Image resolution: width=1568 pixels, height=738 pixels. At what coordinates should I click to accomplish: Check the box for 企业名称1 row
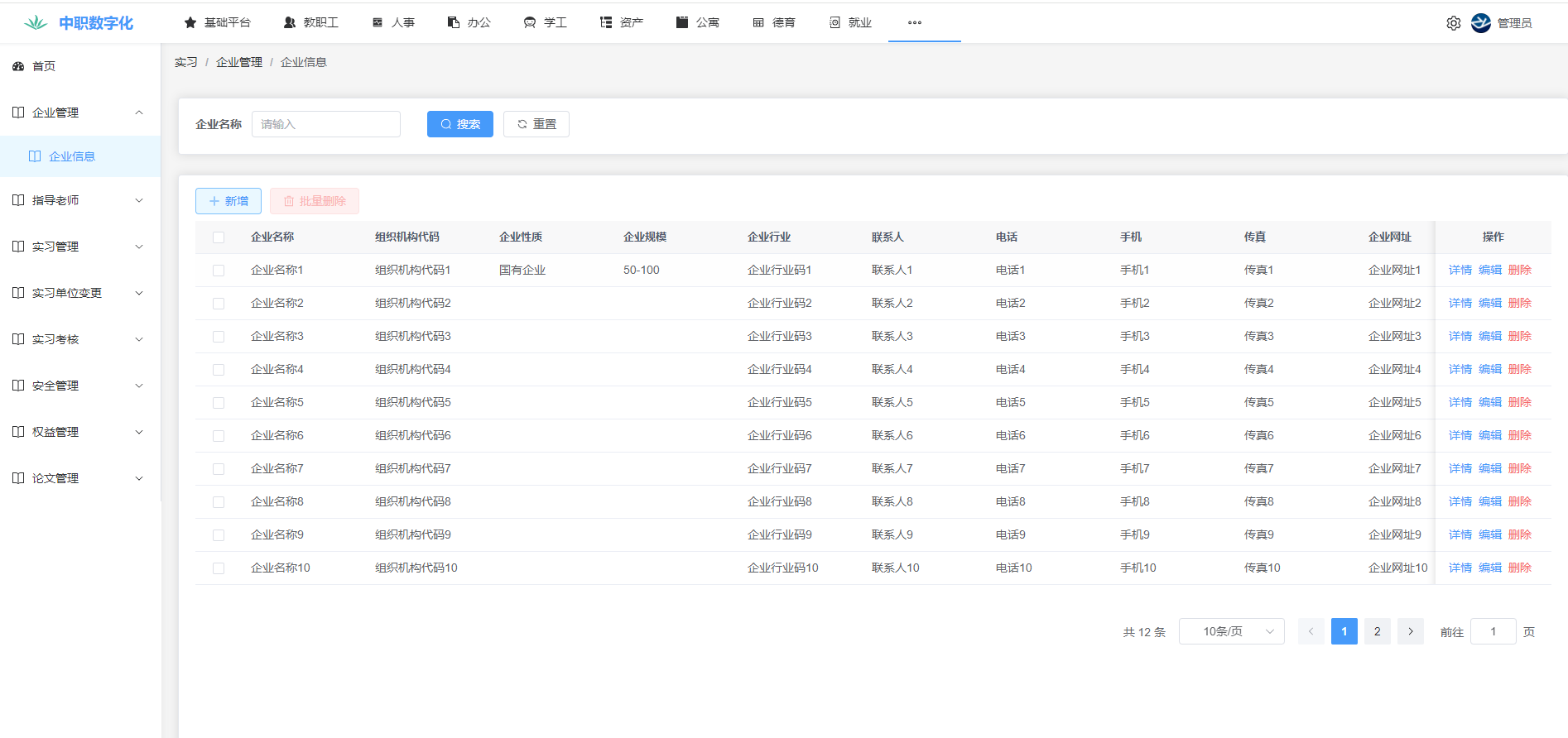(x=219, y=271)
